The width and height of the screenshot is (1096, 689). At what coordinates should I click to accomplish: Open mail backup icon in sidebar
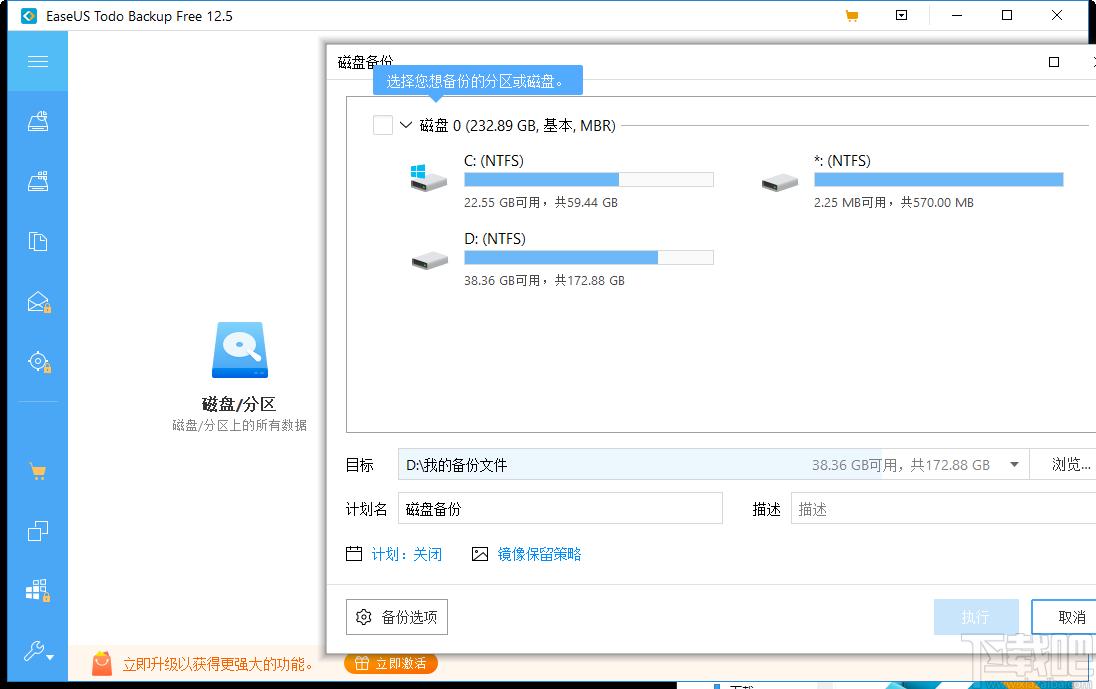(x=38, y=302)
